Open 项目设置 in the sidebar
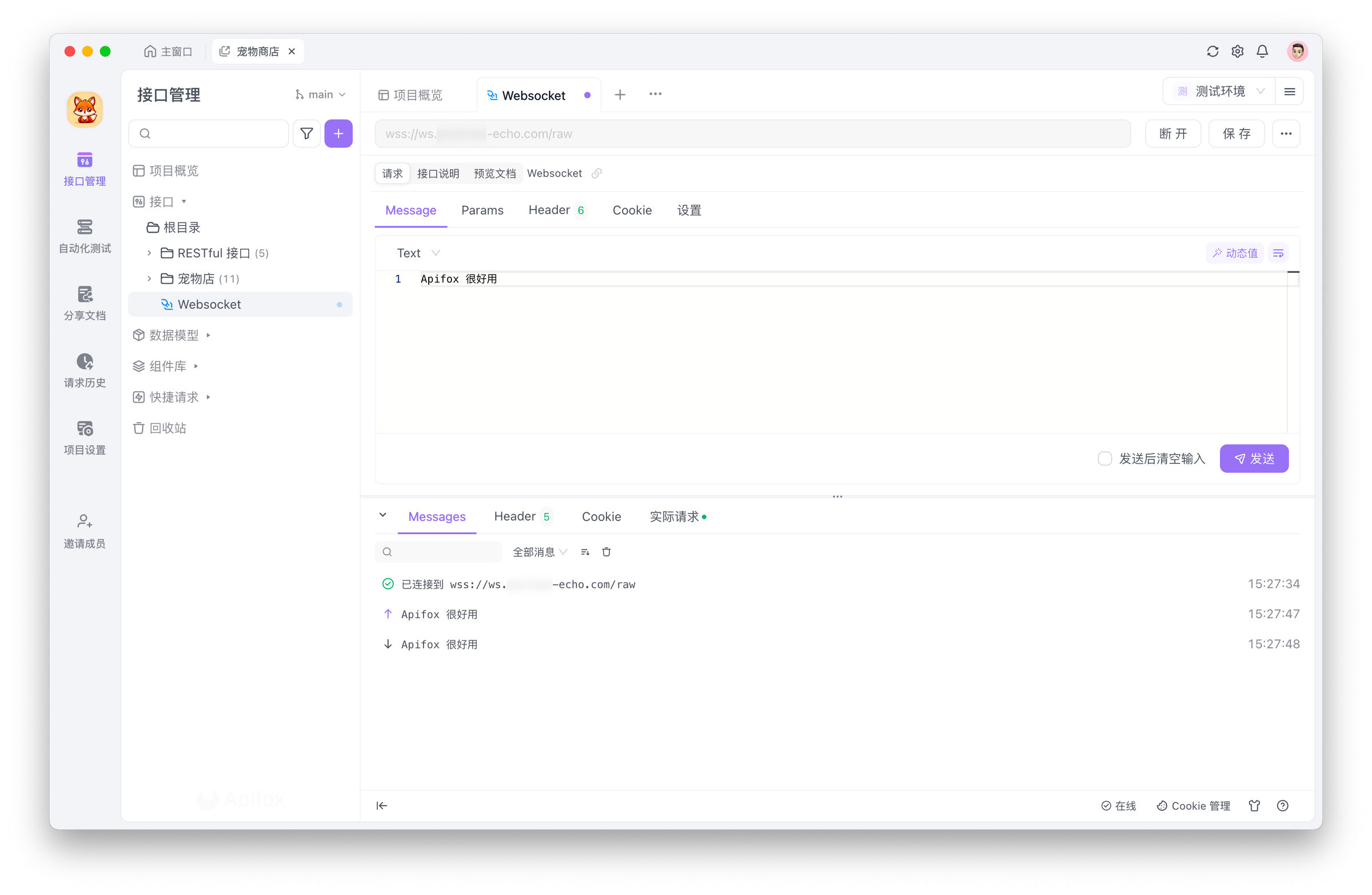Viewport: 1372px width, 895px height. pos(84,438)
